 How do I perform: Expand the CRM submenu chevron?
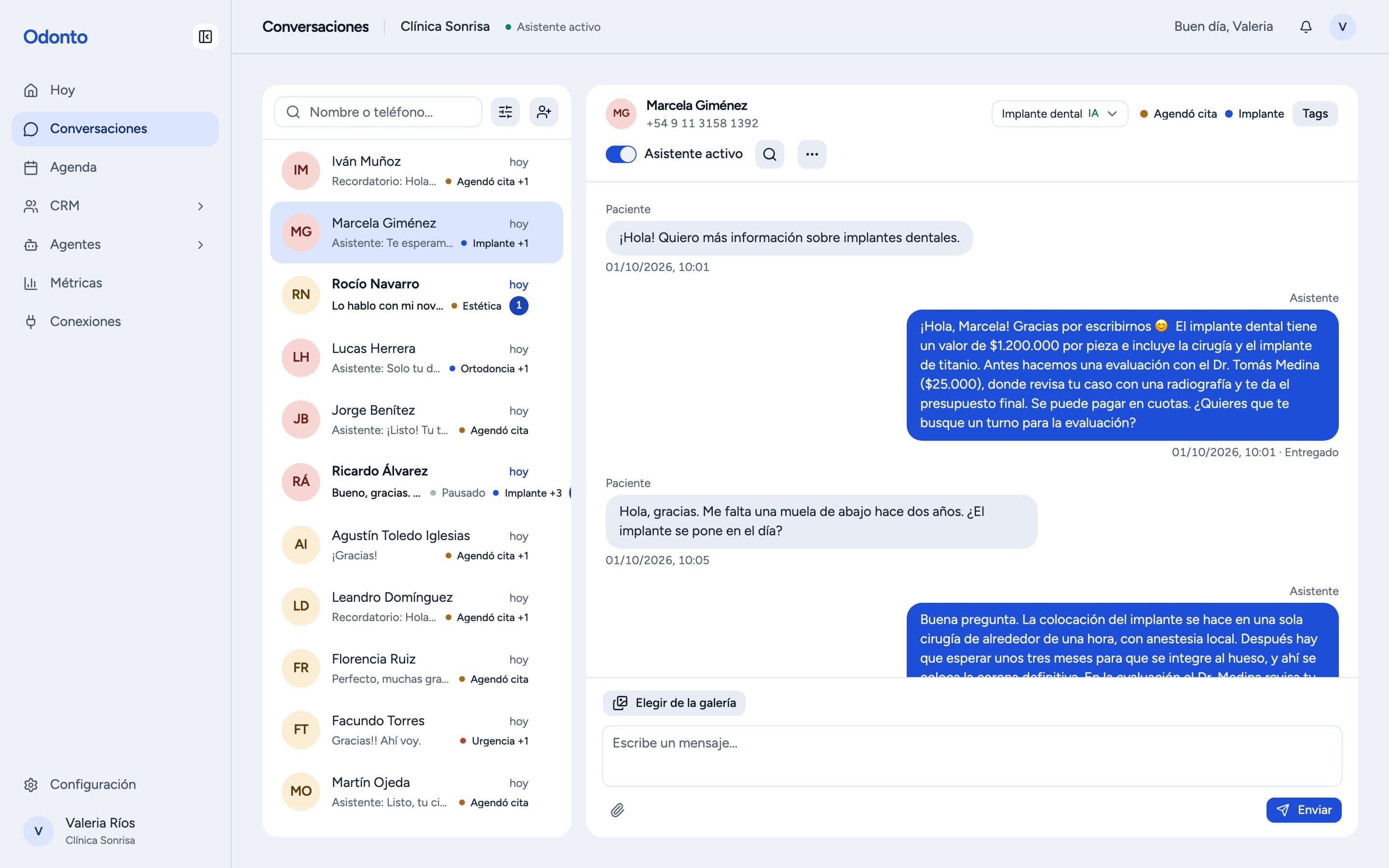[200, 206]
